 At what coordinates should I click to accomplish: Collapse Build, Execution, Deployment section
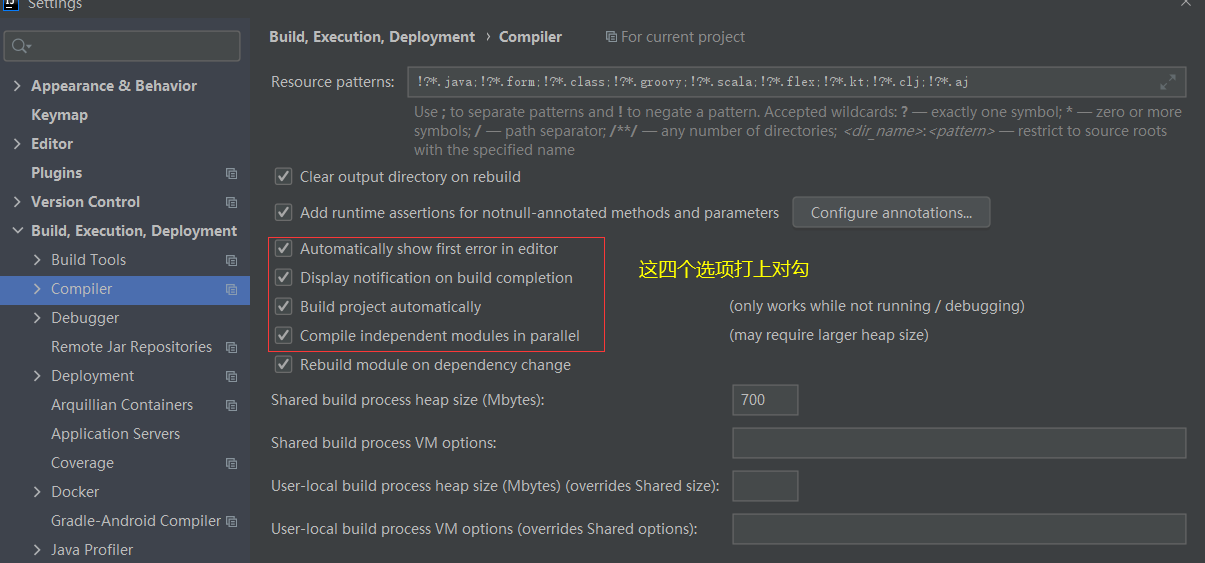(x=17, y=231)
